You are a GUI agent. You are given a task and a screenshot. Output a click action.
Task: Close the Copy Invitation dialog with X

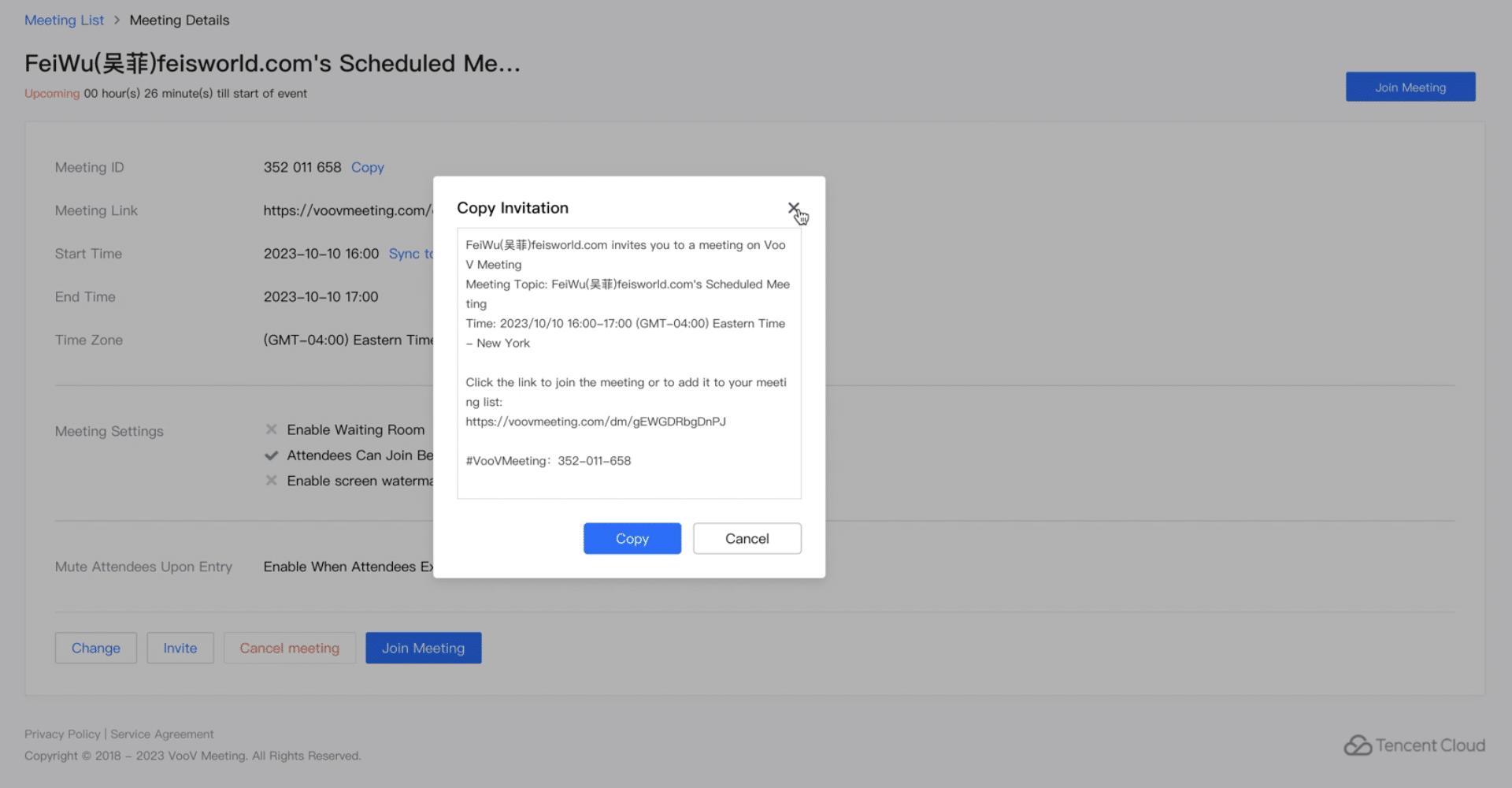coord(793,208)
